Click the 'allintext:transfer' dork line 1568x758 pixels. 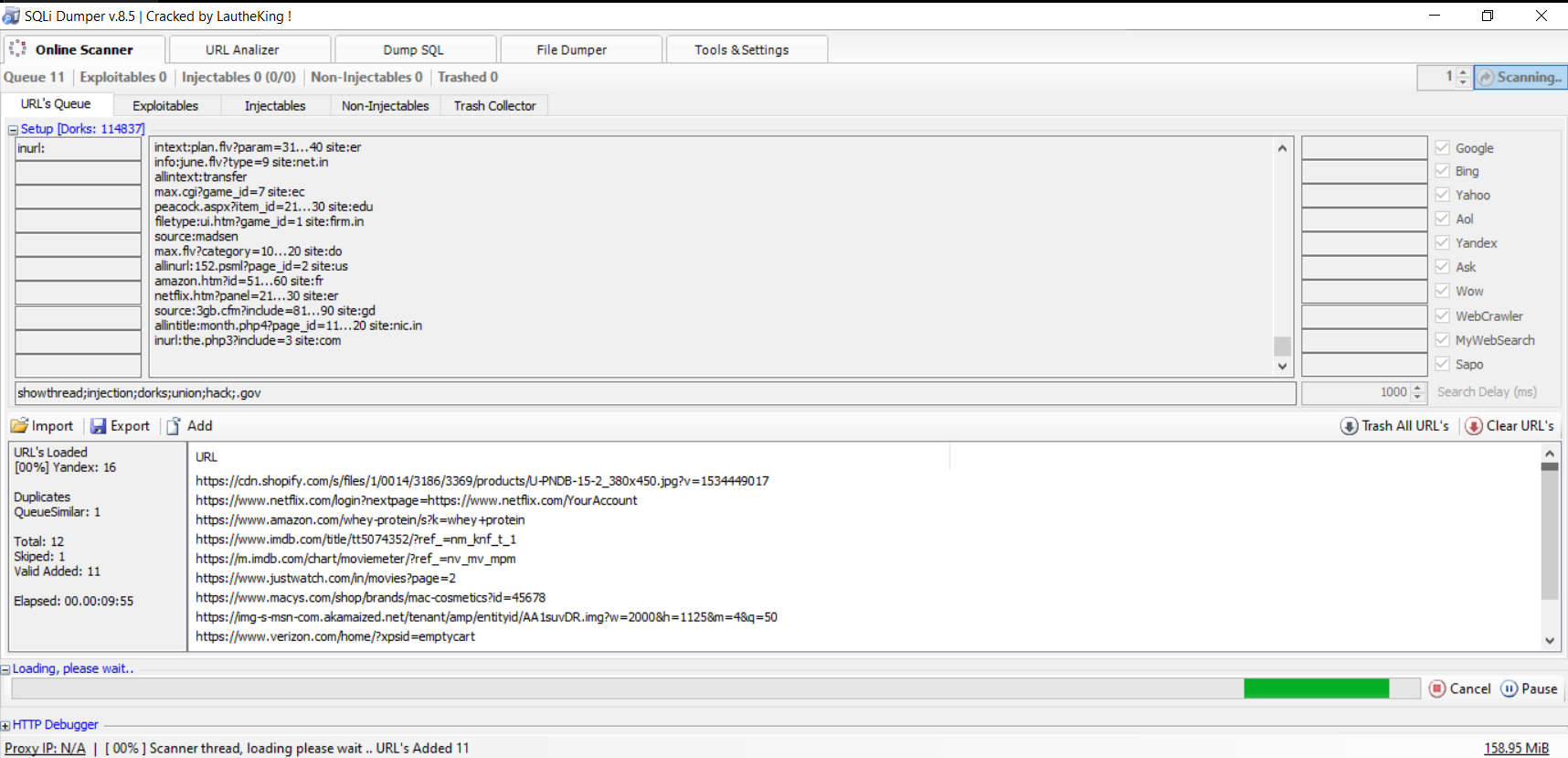tap(200, 176)
